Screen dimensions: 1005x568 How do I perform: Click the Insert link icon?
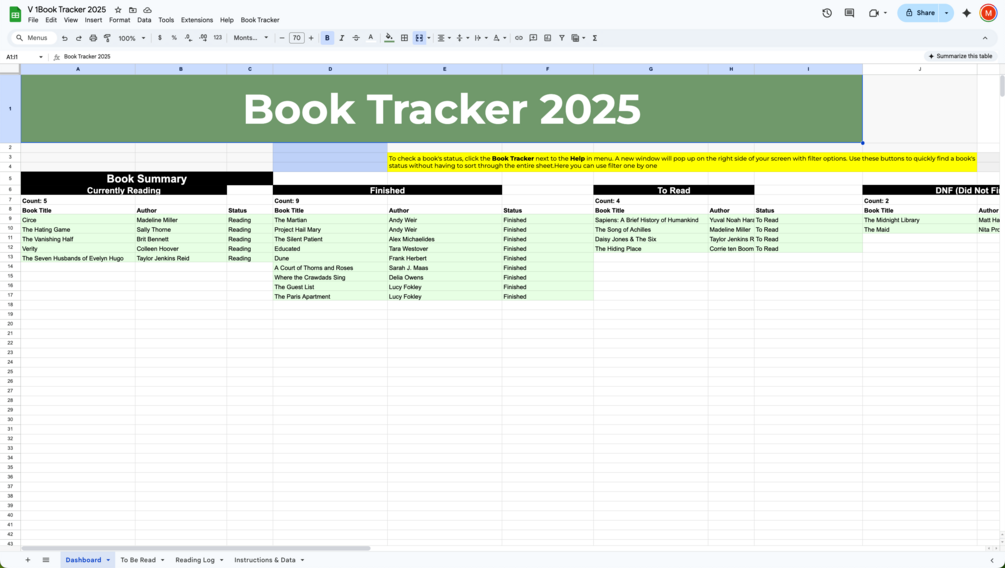[x=519, y=38]
